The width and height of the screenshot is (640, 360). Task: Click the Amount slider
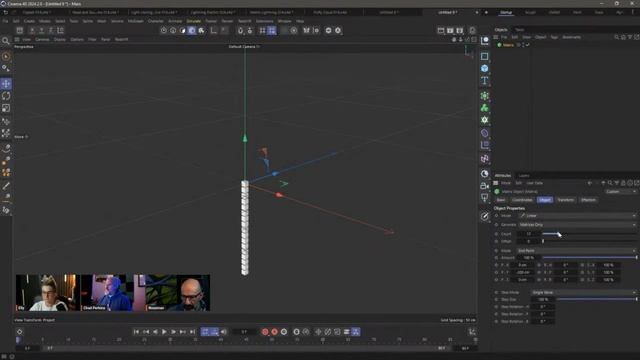click(589, 258)
